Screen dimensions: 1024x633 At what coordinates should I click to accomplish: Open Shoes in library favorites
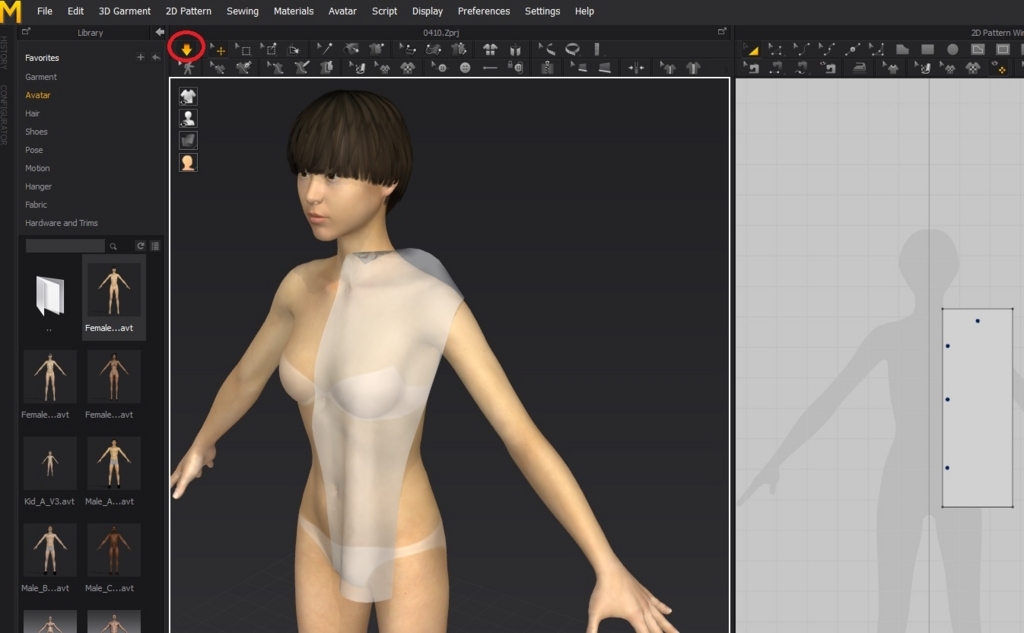tap(36, 132)
